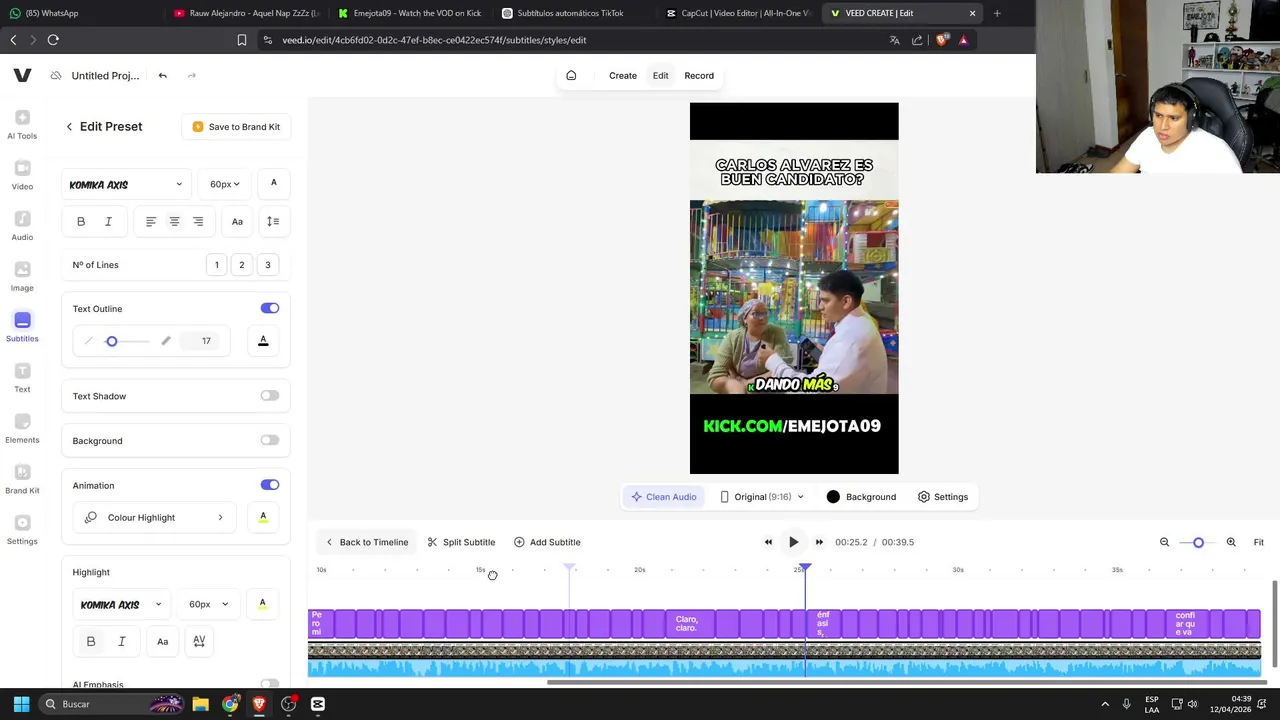Open the Elements sidebar panel
The height and width of the screenshot is (720, 1280).
(22, 429)
